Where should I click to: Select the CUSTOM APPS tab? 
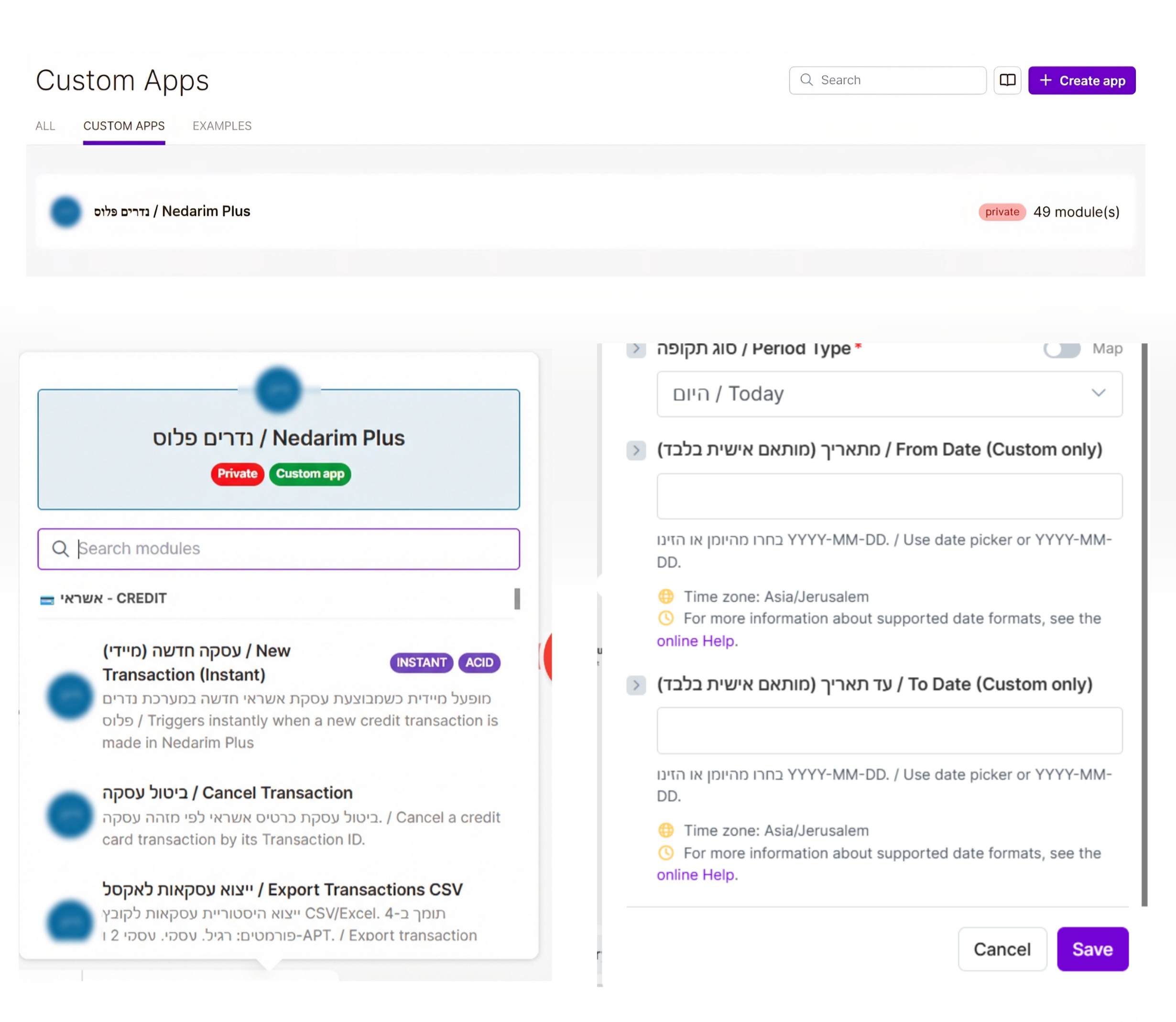[124, 126]
